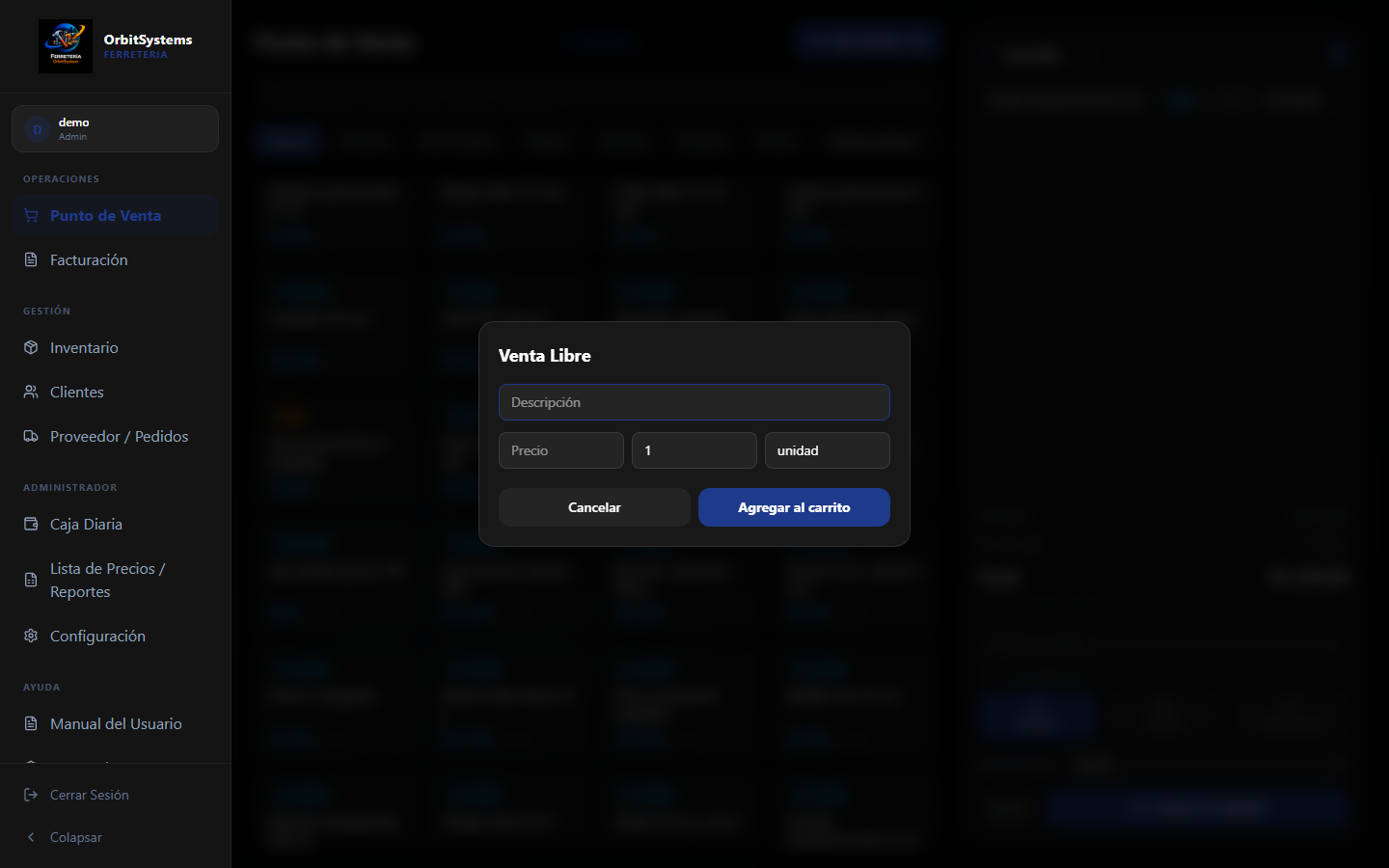Screen dimensions: 1389x868
Task: Click the Venta Libre dialog title
Action: tap(545, 356)
